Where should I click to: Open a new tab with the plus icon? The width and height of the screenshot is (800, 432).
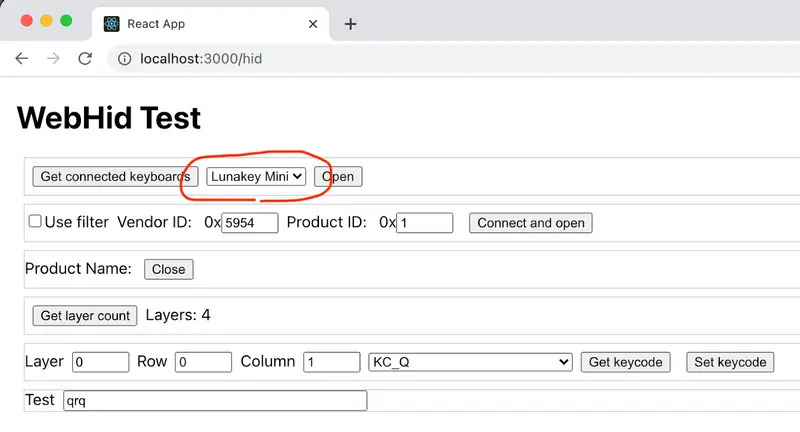[351, 24]
